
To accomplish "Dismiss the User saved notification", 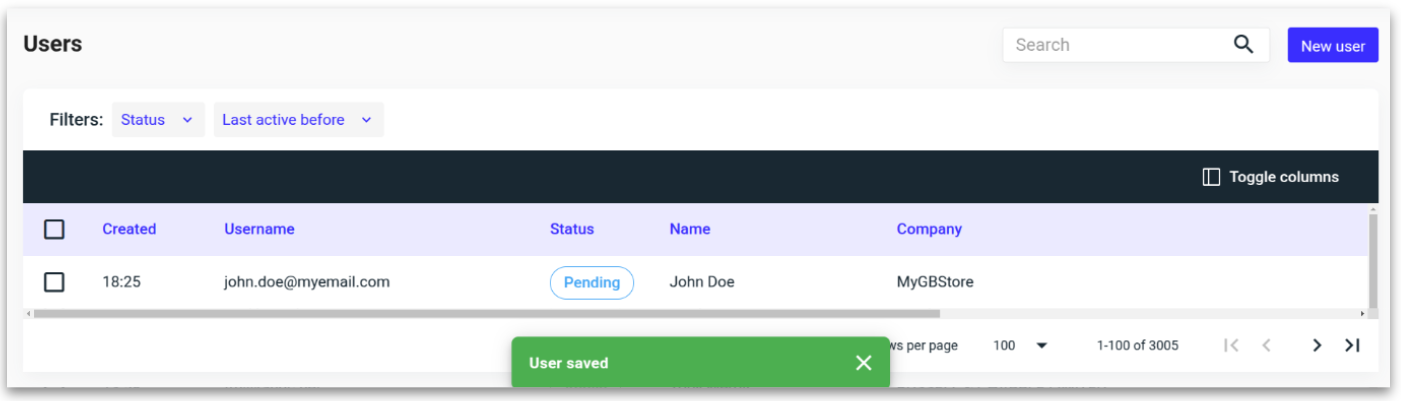I will point(864,363).
